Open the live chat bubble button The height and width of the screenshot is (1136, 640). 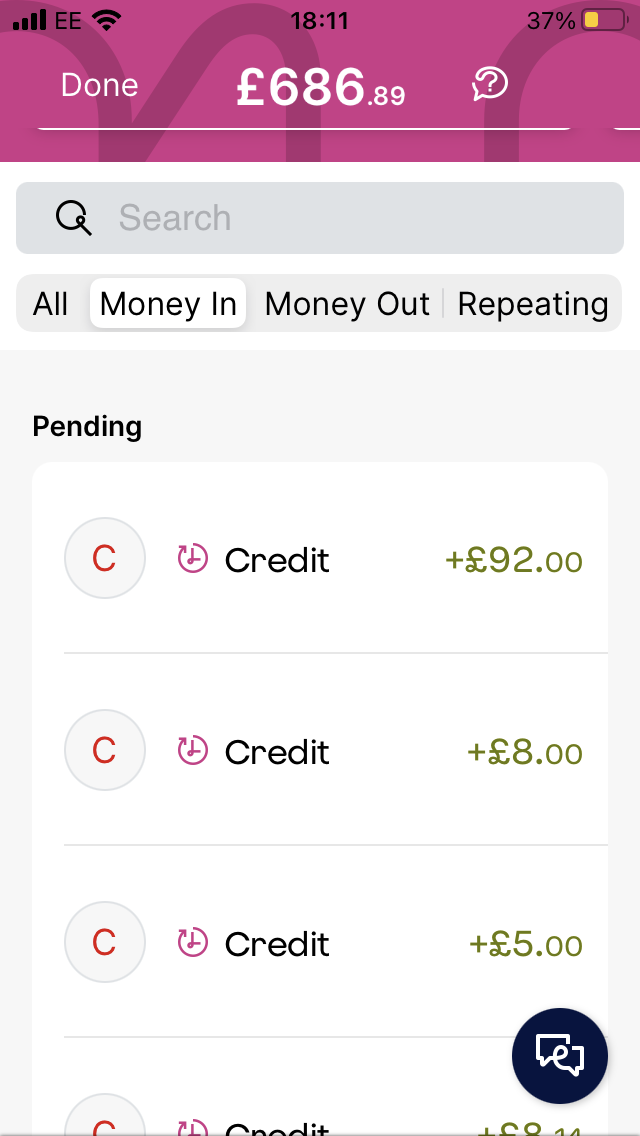pos(560,1056)
